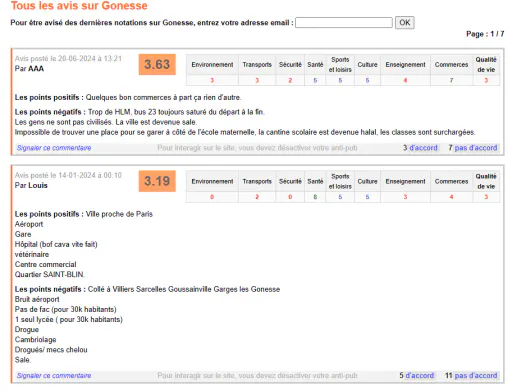Report the comment by AAA via Signaler link
The image size is (512, 391).
click(54, 148)
